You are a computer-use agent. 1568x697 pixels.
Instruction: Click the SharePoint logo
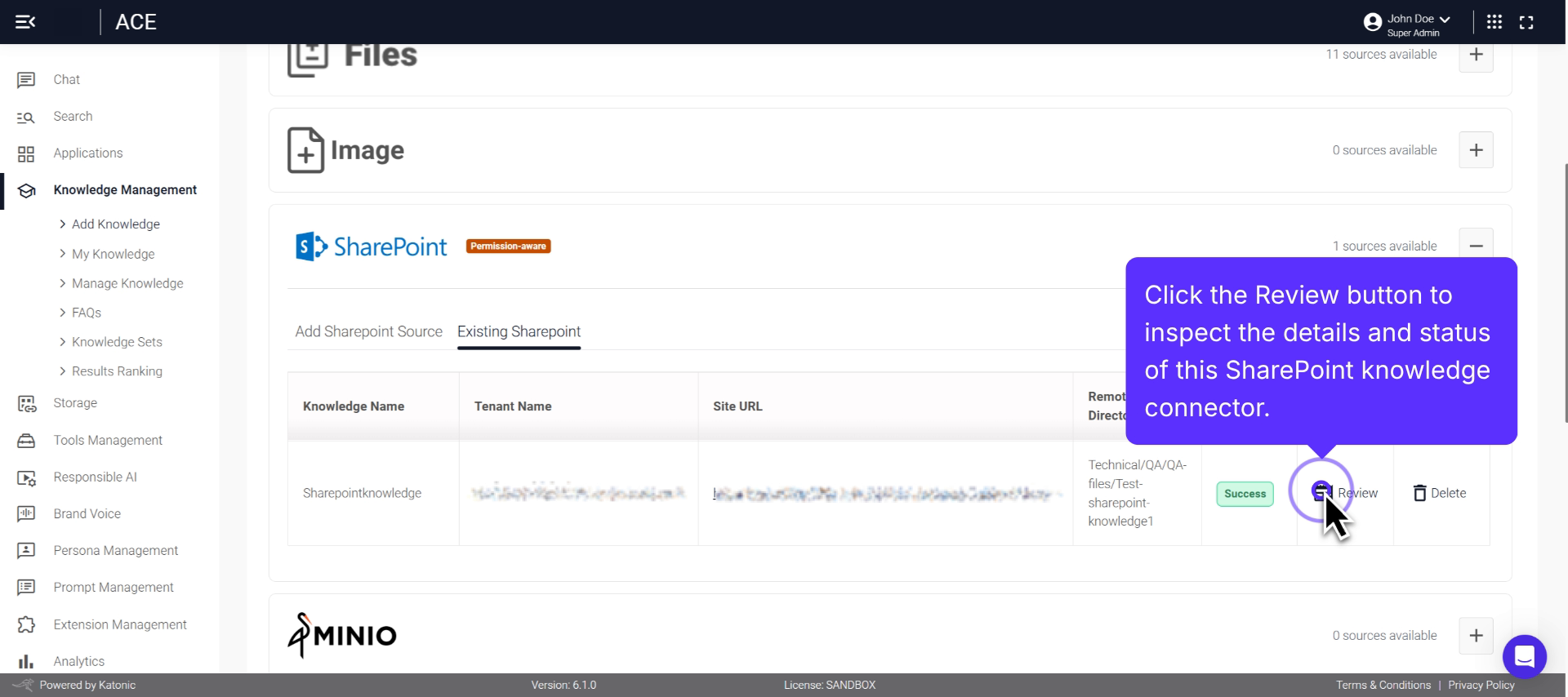tap(371, 246)
